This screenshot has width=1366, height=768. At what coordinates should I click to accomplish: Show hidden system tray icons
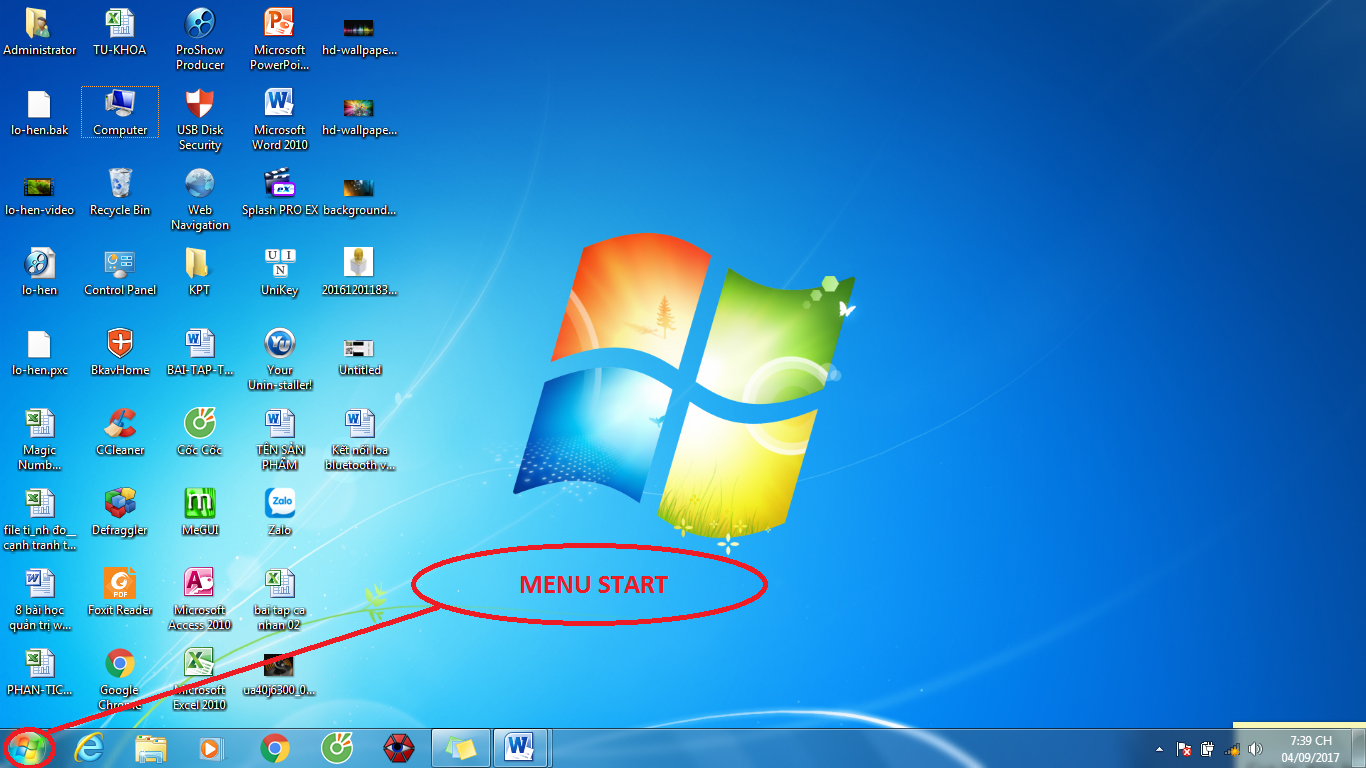tap(1159, 749)
